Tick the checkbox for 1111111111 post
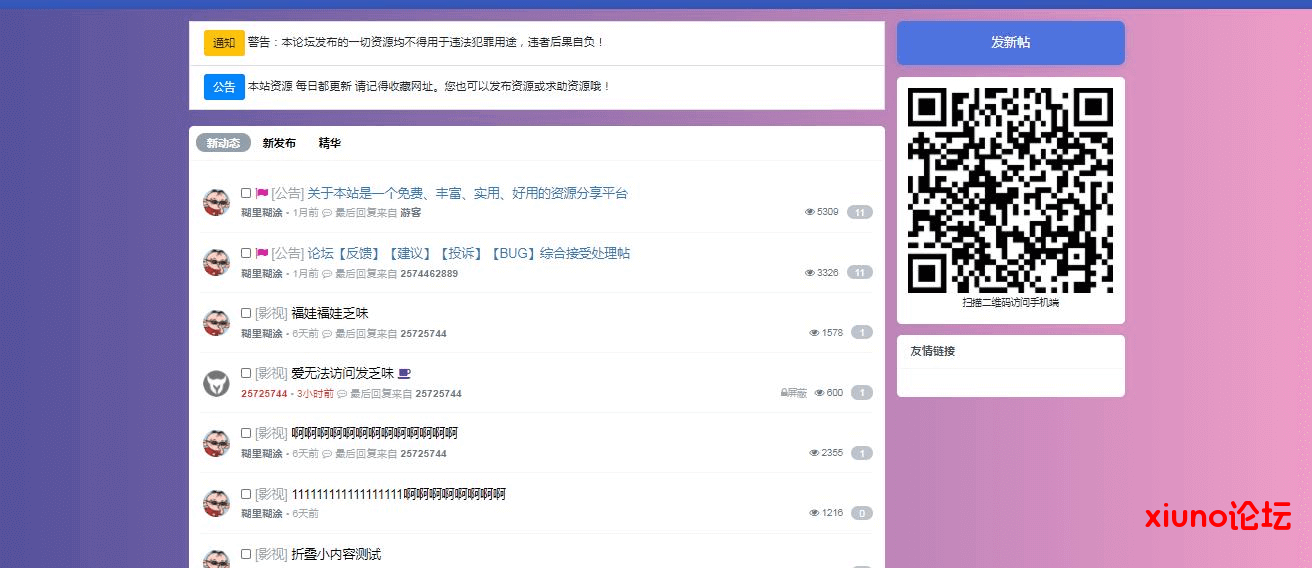The width and height of the screenshot is (1312, 568). tap(246, 494)
